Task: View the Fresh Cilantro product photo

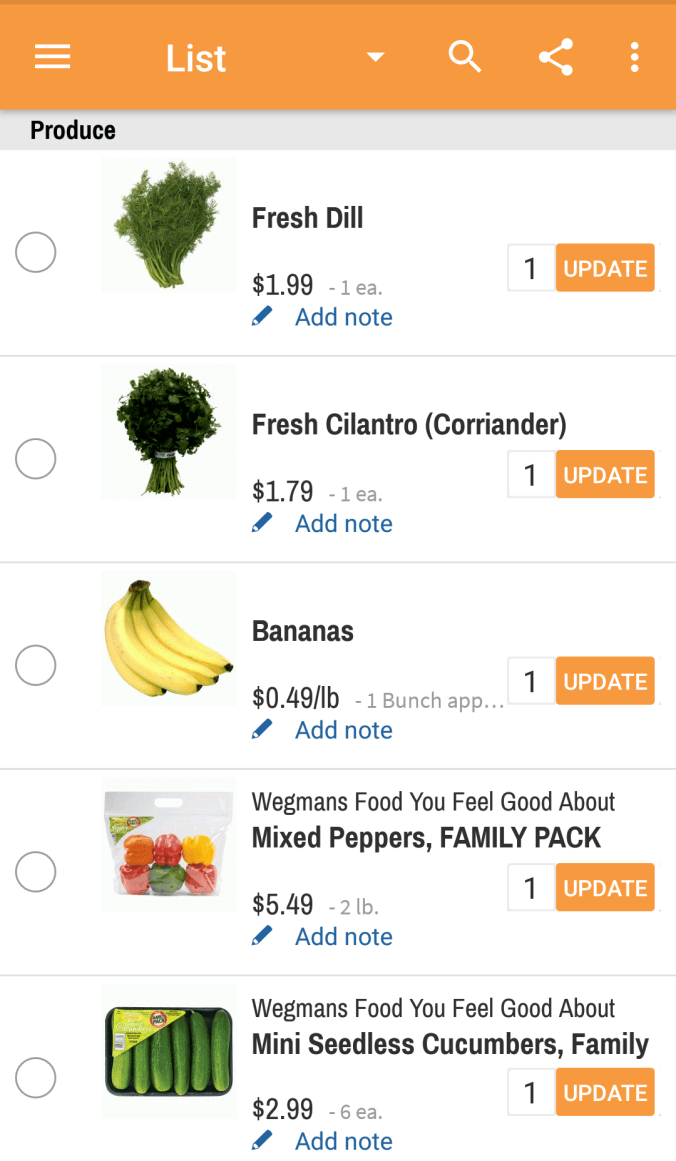Action: [x=169, y=431]
